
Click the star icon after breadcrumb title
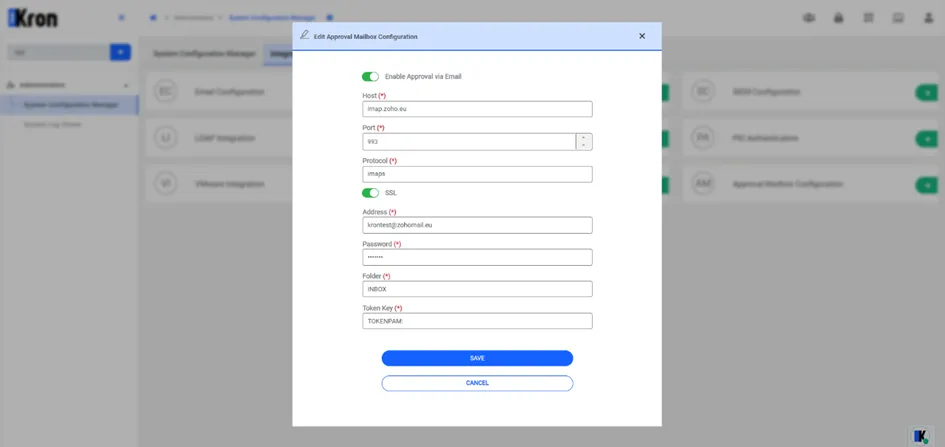tap(329, 18)
